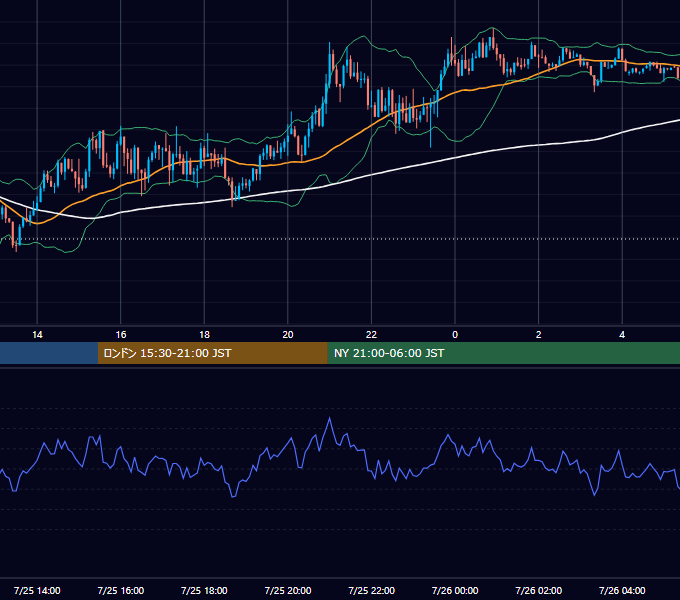Click the 20 hour axis label
The width and height of the screenshot is (680, 600).
pos(288,335)
